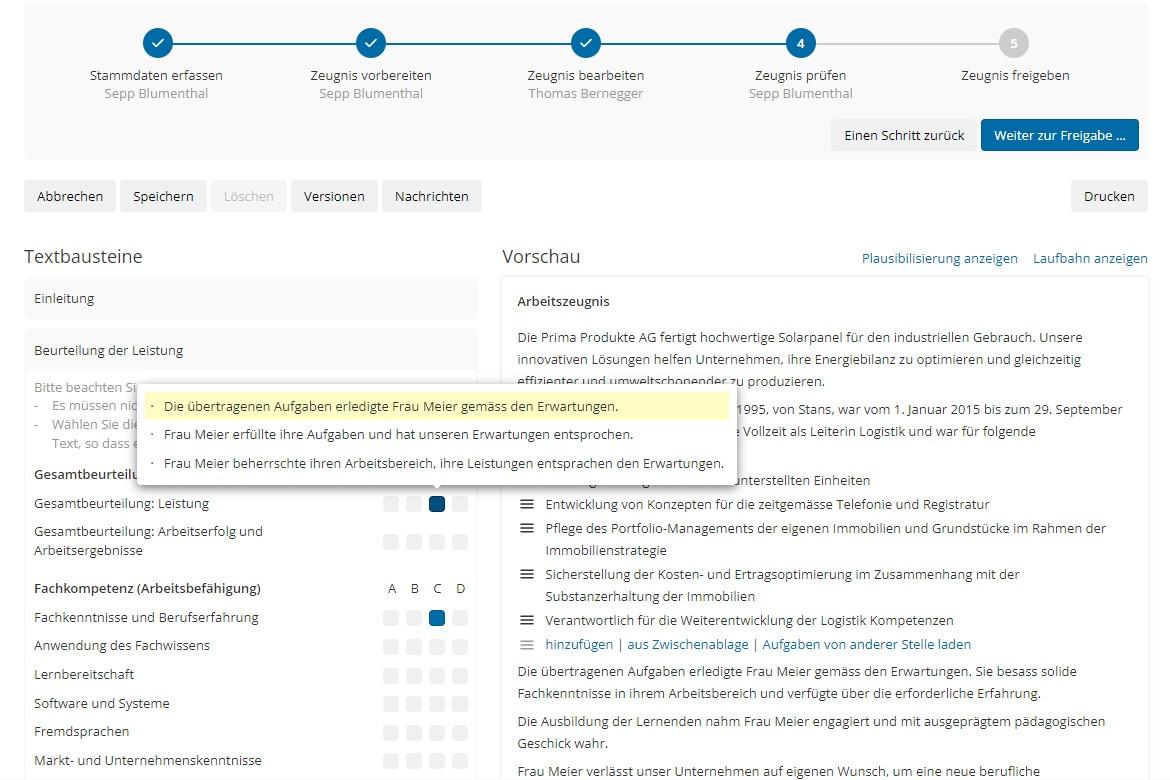Click grey step circle 5 for "Zeugnis freigeben"
This screenshot has width=1170, height=780.
point(1014,43)
